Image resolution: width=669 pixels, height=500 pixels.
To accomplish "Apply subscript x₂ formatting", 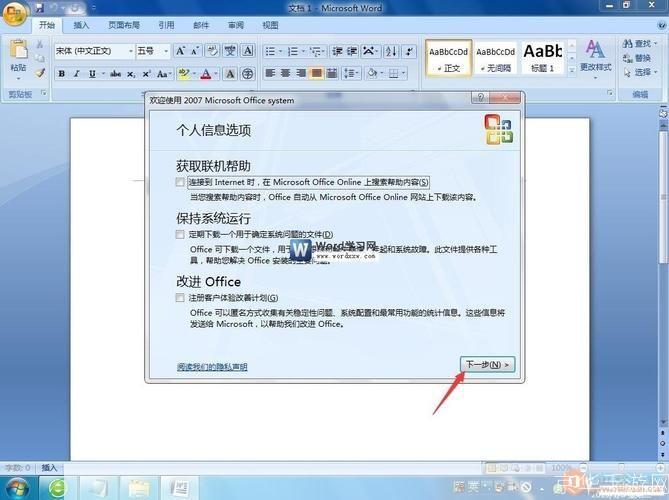I will [131, 74].
